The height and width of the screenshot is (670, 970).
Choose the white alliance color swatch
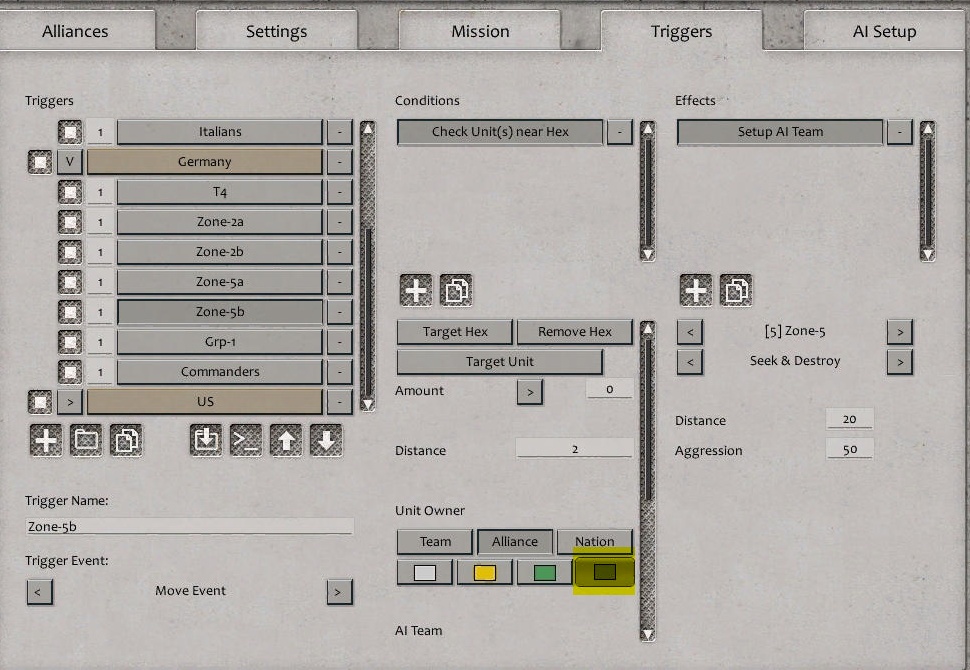point(425,572)
